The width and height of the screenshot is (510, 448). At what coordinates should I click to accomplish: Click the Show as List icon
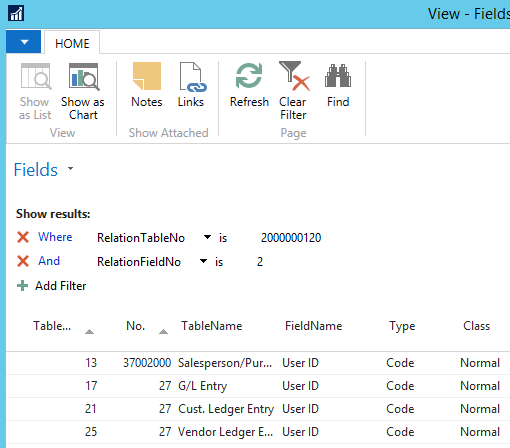(x=36, y=77)
